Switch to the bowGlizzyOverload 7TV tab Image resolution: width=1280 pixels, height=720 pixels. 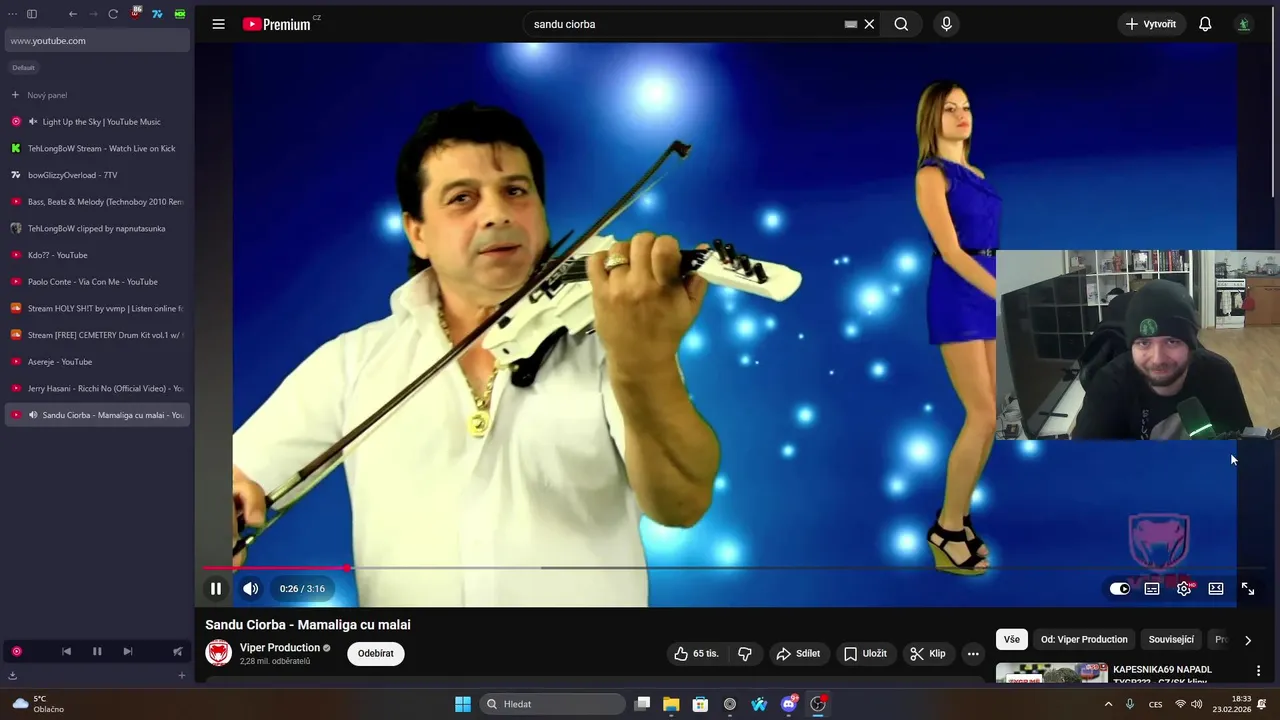(97, 175)
